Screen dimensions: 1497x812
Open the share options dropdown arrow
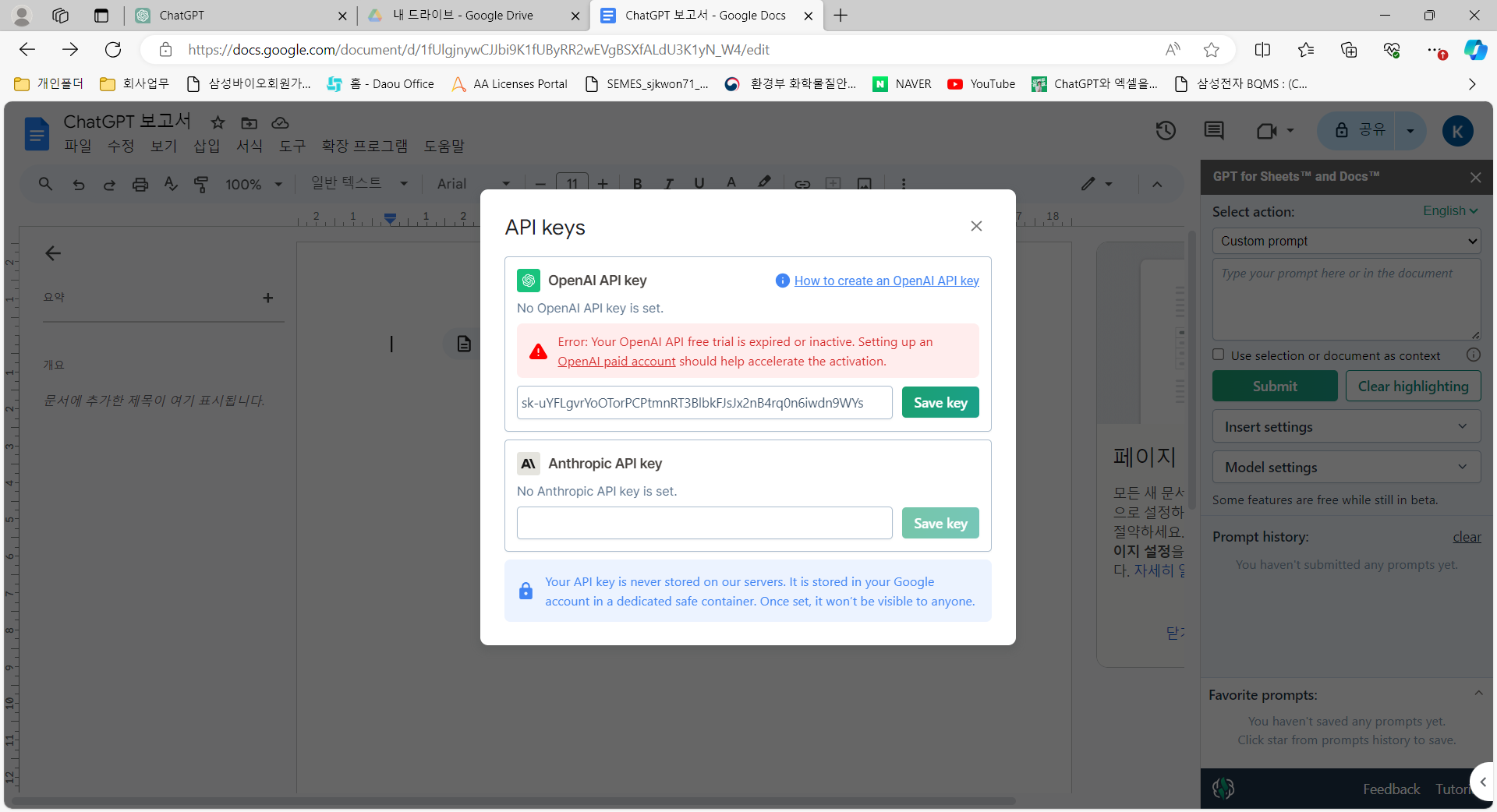pyautogui.click(x=1410, y=131)
